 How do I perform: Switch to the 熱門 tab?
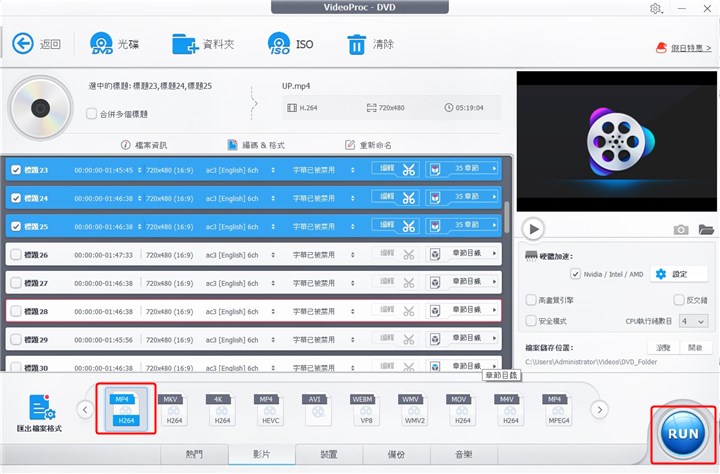point(194,454)
